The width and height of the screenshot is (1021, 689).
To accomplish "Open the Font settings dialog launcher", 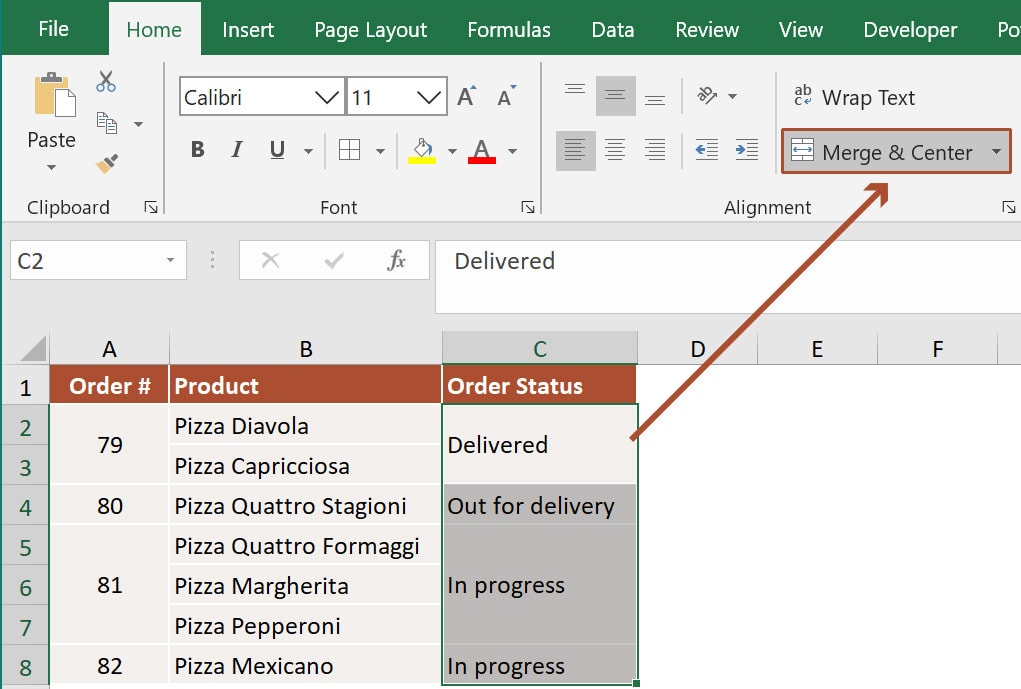I will [528, 207].
